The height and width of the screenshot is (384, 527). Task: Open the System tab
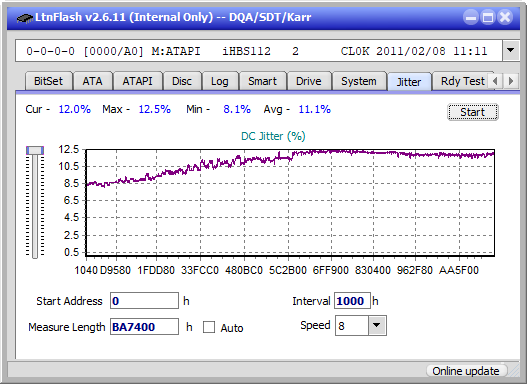pos(359,81)
